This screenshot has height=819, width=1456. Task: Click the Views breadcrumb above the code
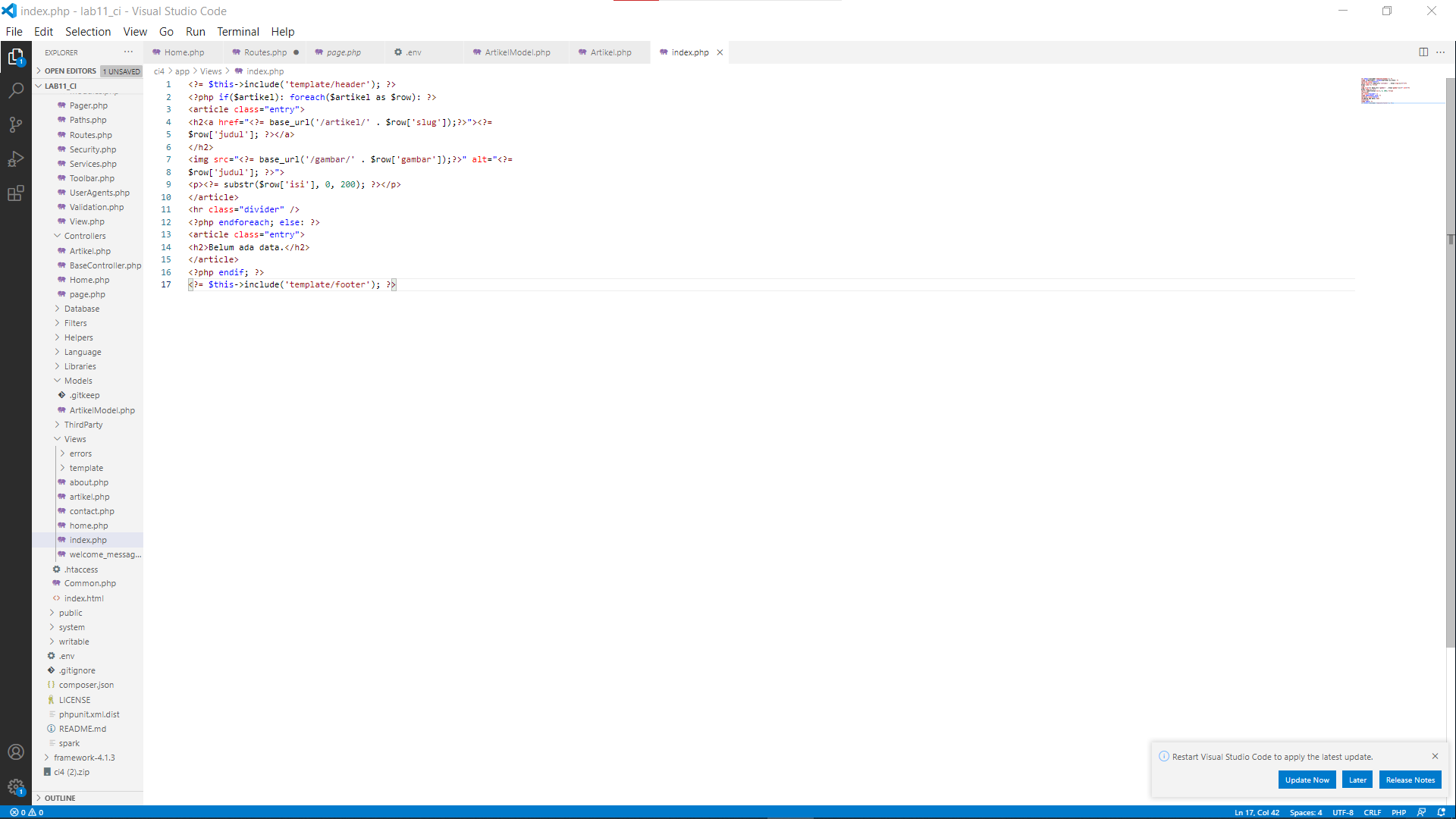click(x=212, y=71)
